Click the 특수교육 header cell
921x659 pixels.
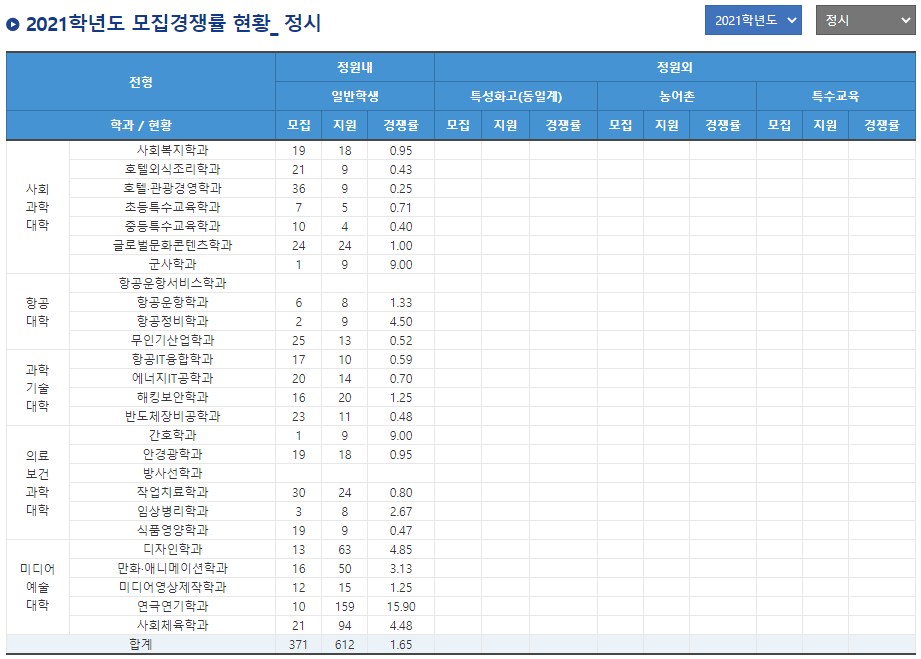click(836, 96)
